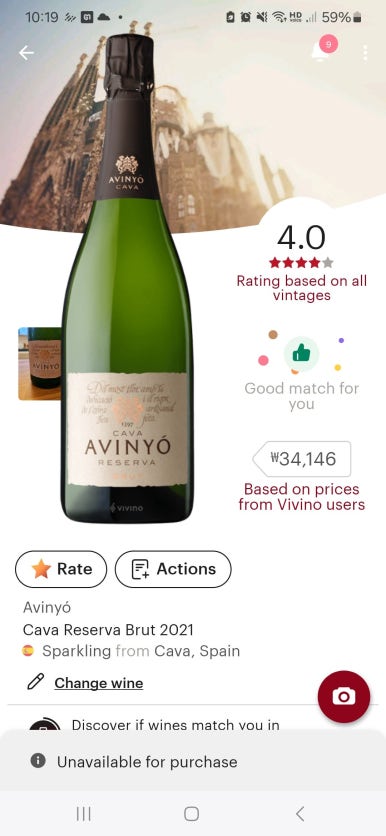Tap 'Rating based on all vintages' text
The width and height of the screenshot is (386, 836).
(302, 288)
